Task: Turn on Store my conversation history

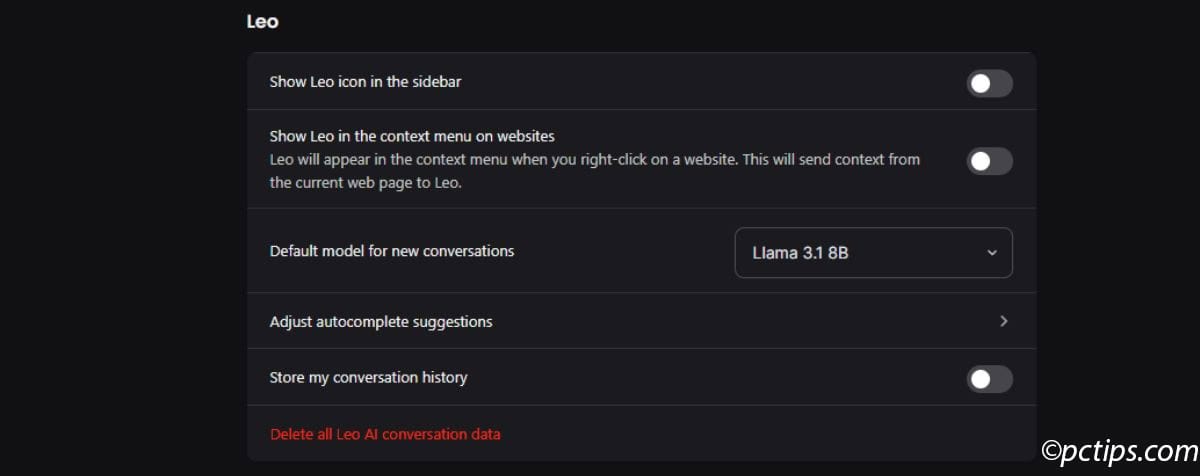Action: pyautogui.click(x=989, y=379)
